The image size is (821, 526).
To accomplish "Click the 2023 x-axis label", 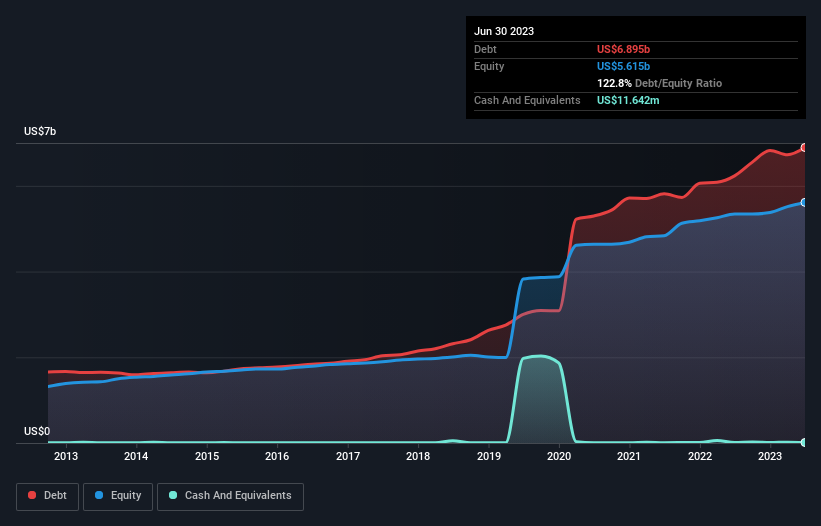I will (770, 456).
